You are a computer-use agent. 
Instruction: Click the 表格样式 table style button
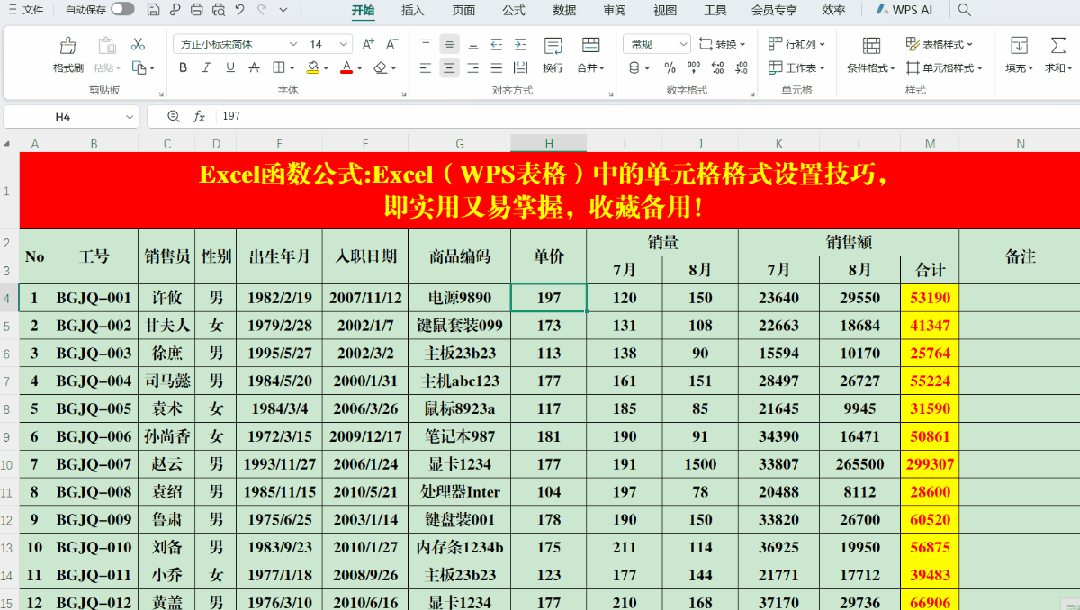pyautogui.click(x=939, y=44)
